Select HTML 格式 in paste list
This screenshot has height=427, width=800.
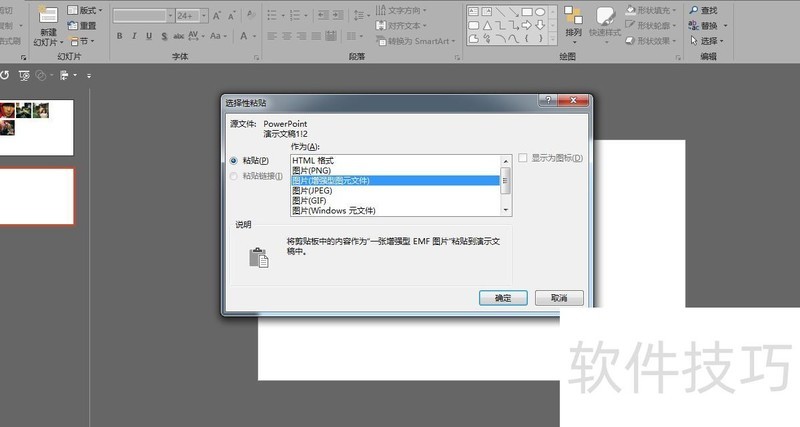(395, 161)
